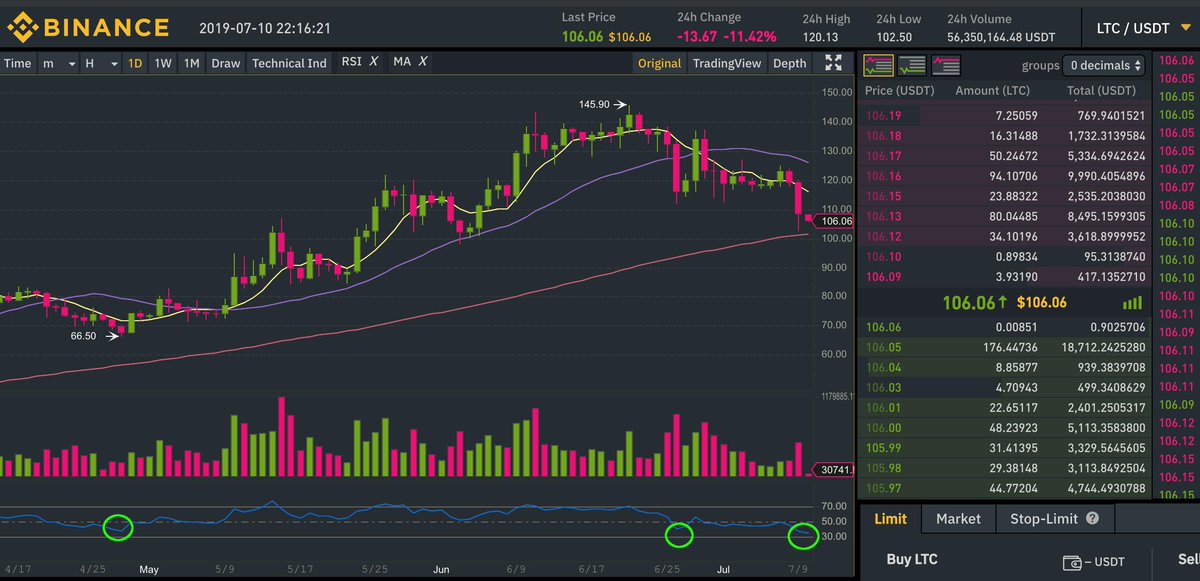
Task: Remove the RSI indicator
Action: click(x=374, y=62)
